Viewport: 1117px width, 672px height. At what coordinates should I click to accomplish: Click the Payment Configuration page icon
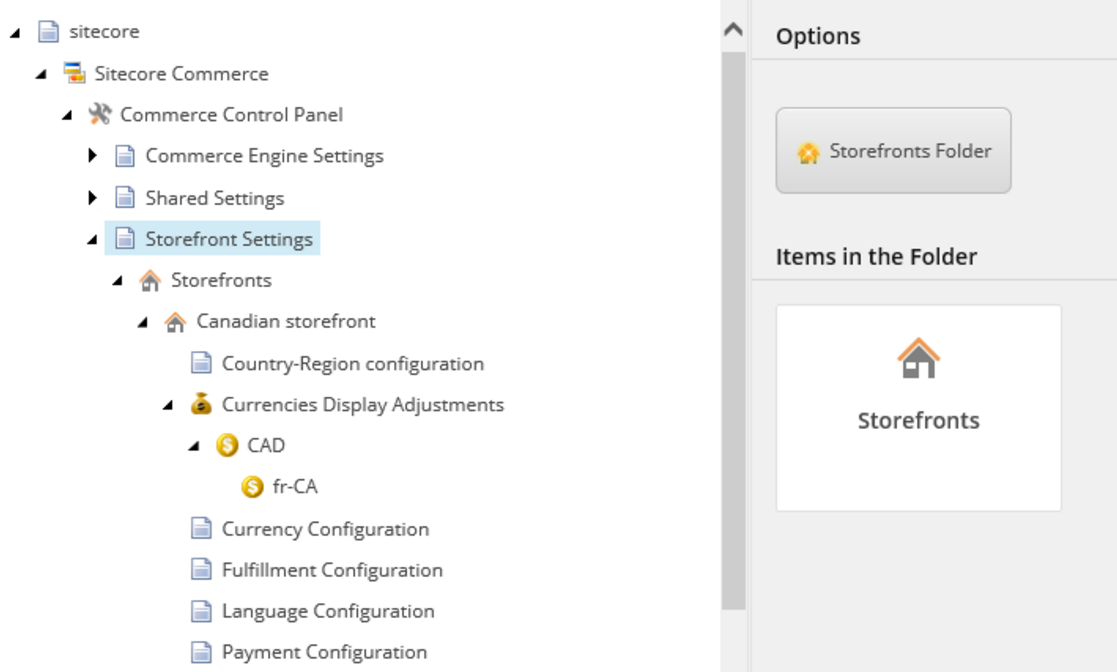(x=201, y=652)
